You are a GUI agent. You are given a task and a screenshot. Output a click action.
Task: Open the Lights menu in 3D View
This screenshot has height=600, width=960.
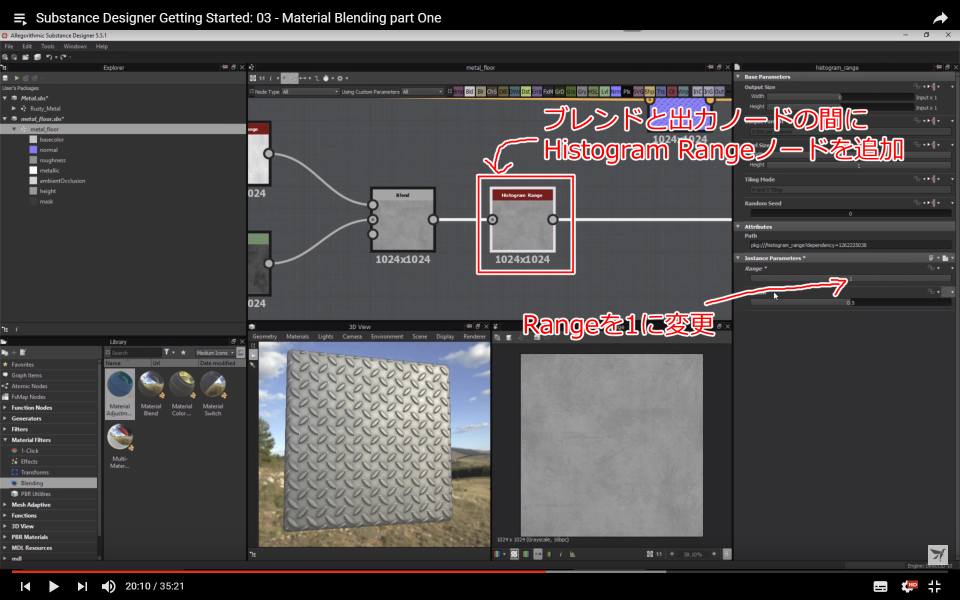tap(326, 337)
